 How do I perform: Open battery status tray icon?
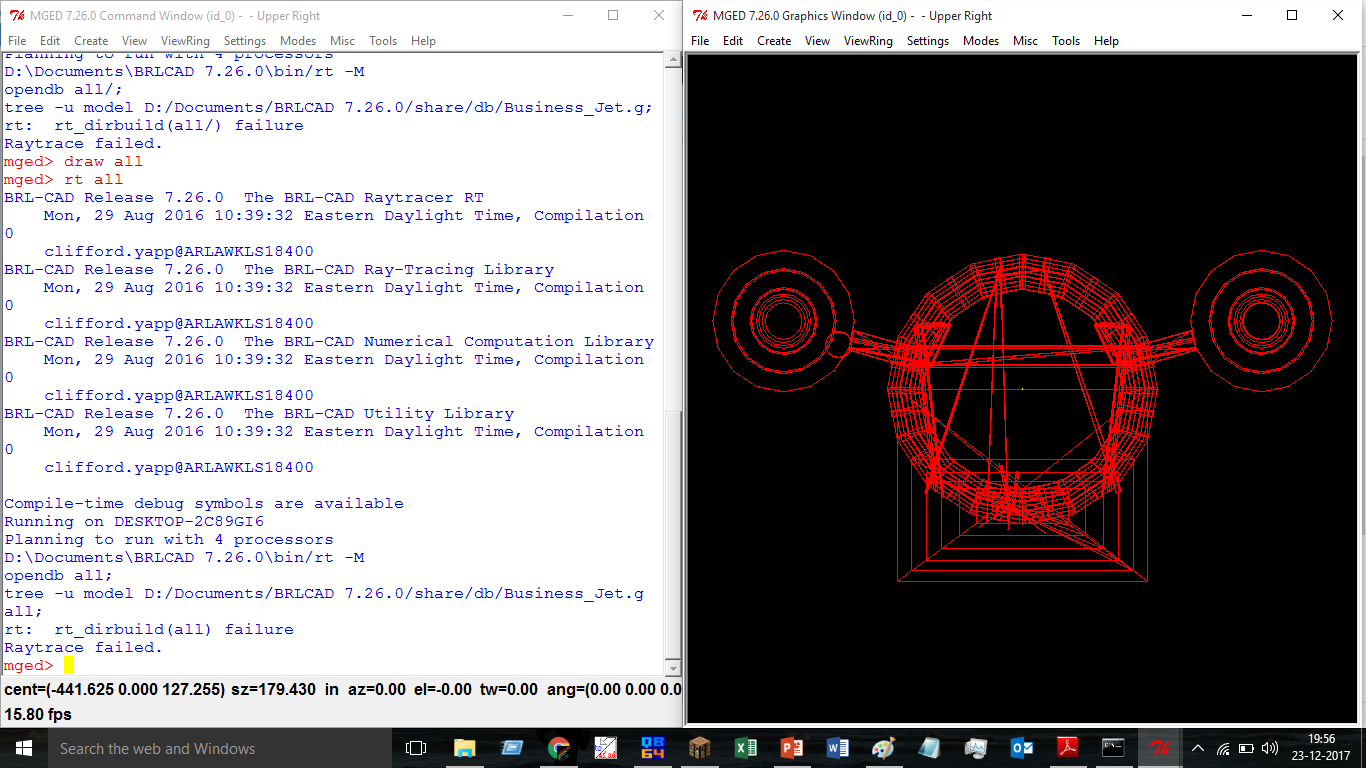click(x=1247, y=748)
